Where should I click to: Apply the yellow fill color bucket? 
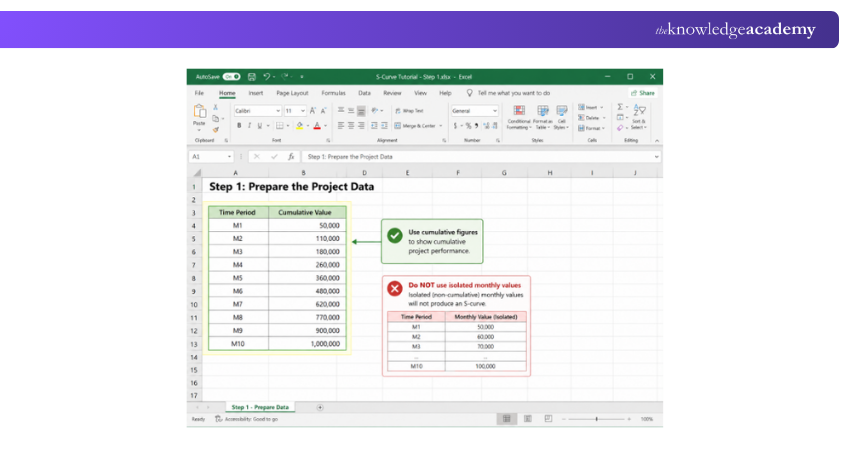[x=300, y=125]
